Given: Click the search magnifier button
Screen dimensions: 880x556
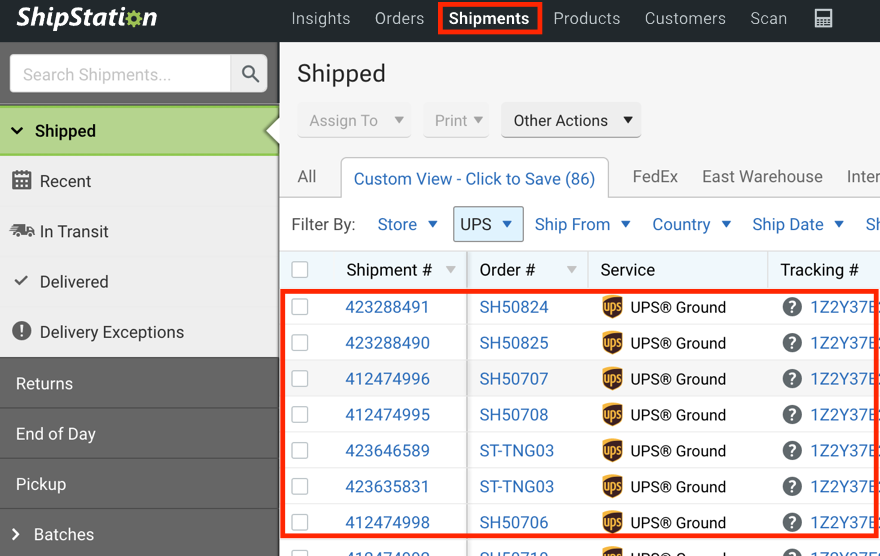Looking at the screenshot, I should pos(250,73).
